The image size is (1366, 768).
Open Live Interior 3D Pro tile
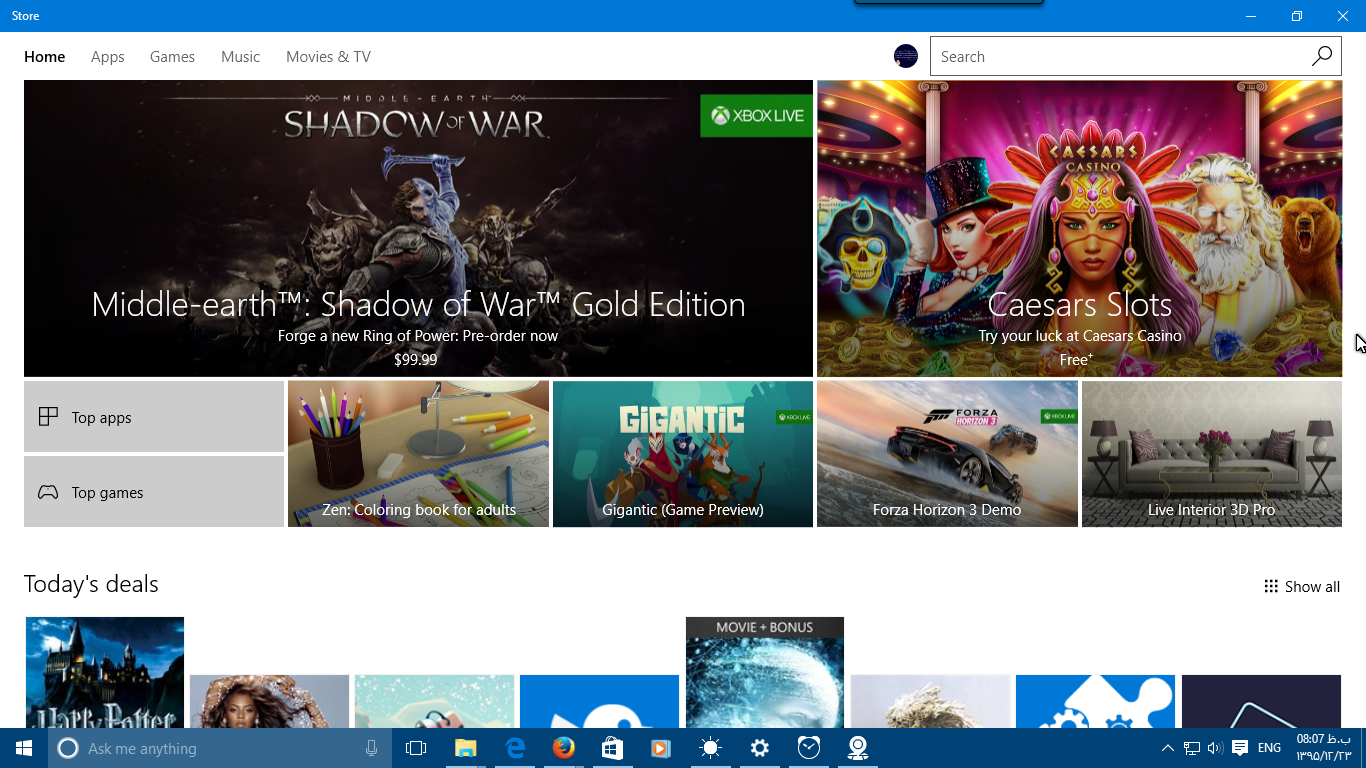pos(1212,454)
